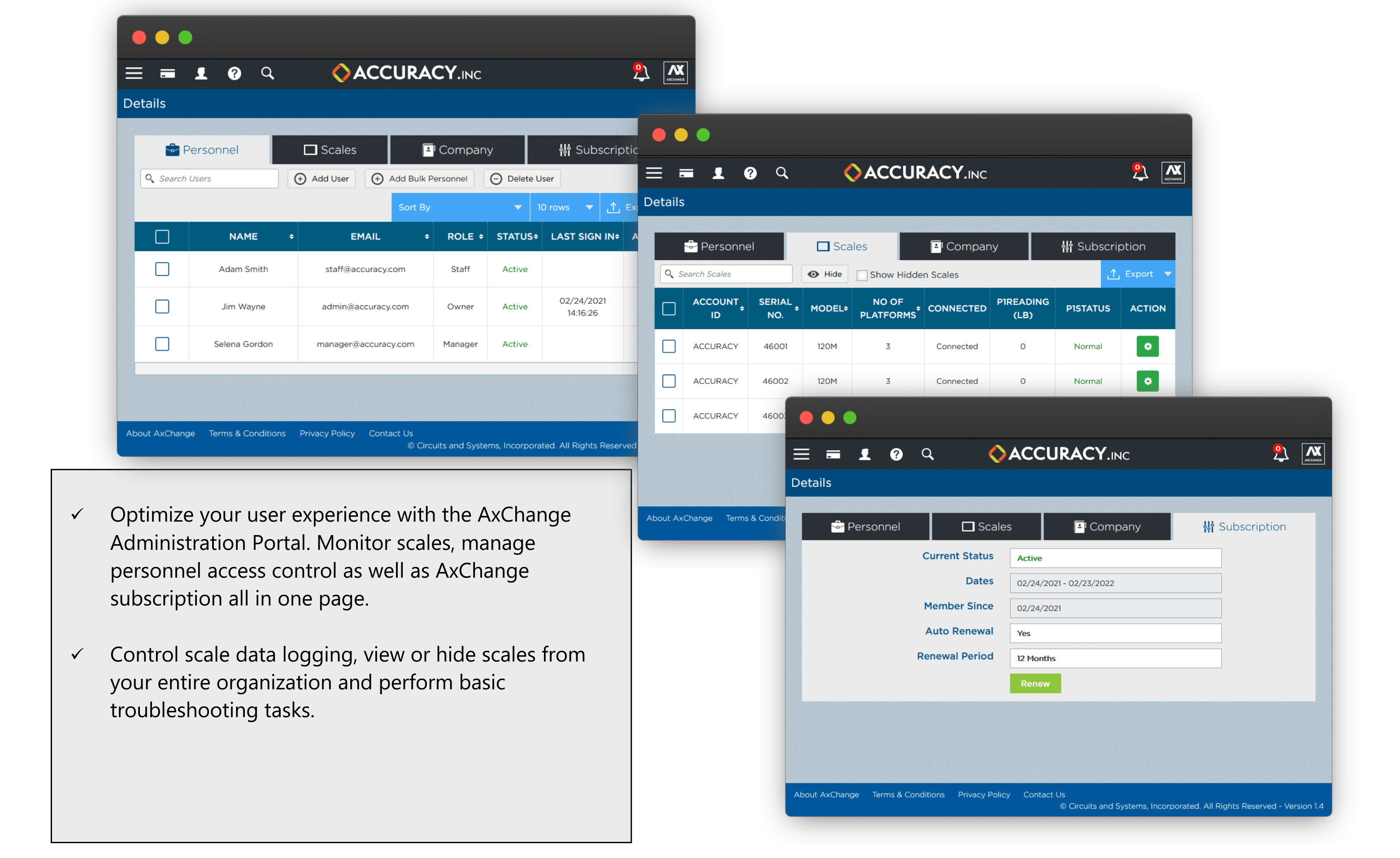Open hamburger menu in Personnel window

click(134, 73)
